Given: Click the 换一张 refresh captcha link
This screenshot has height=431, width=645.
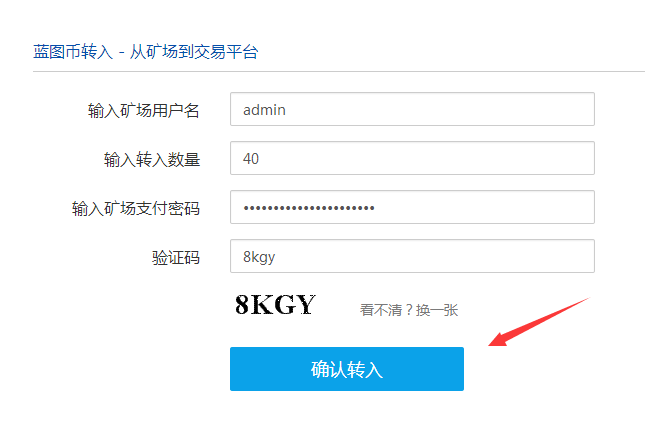Looking at the screenshot, I should (437, 310).
